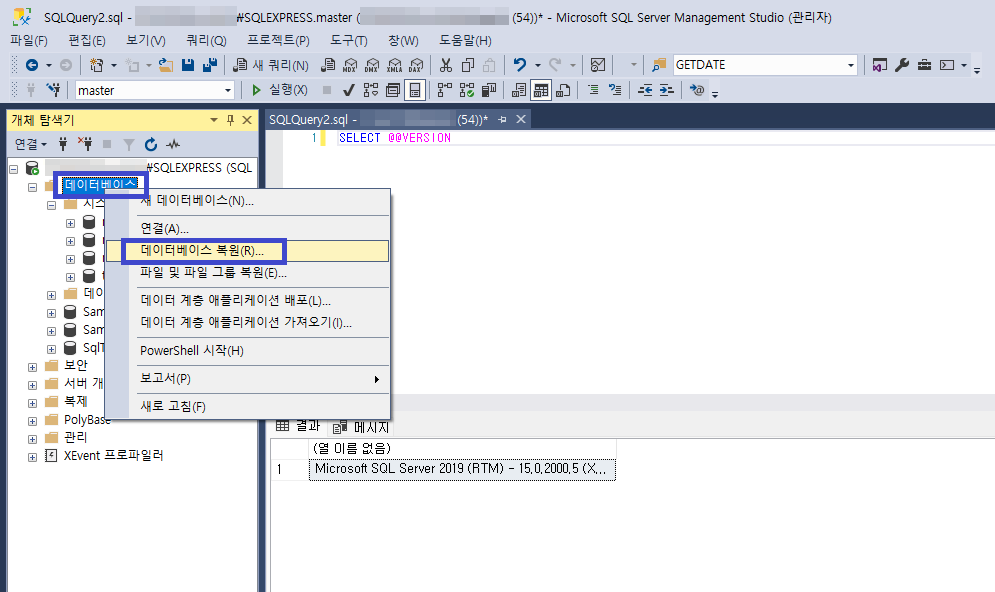The image size is (995, 592).
Task: Expand the 보안 folder node
Action: [x=32, y=367]
